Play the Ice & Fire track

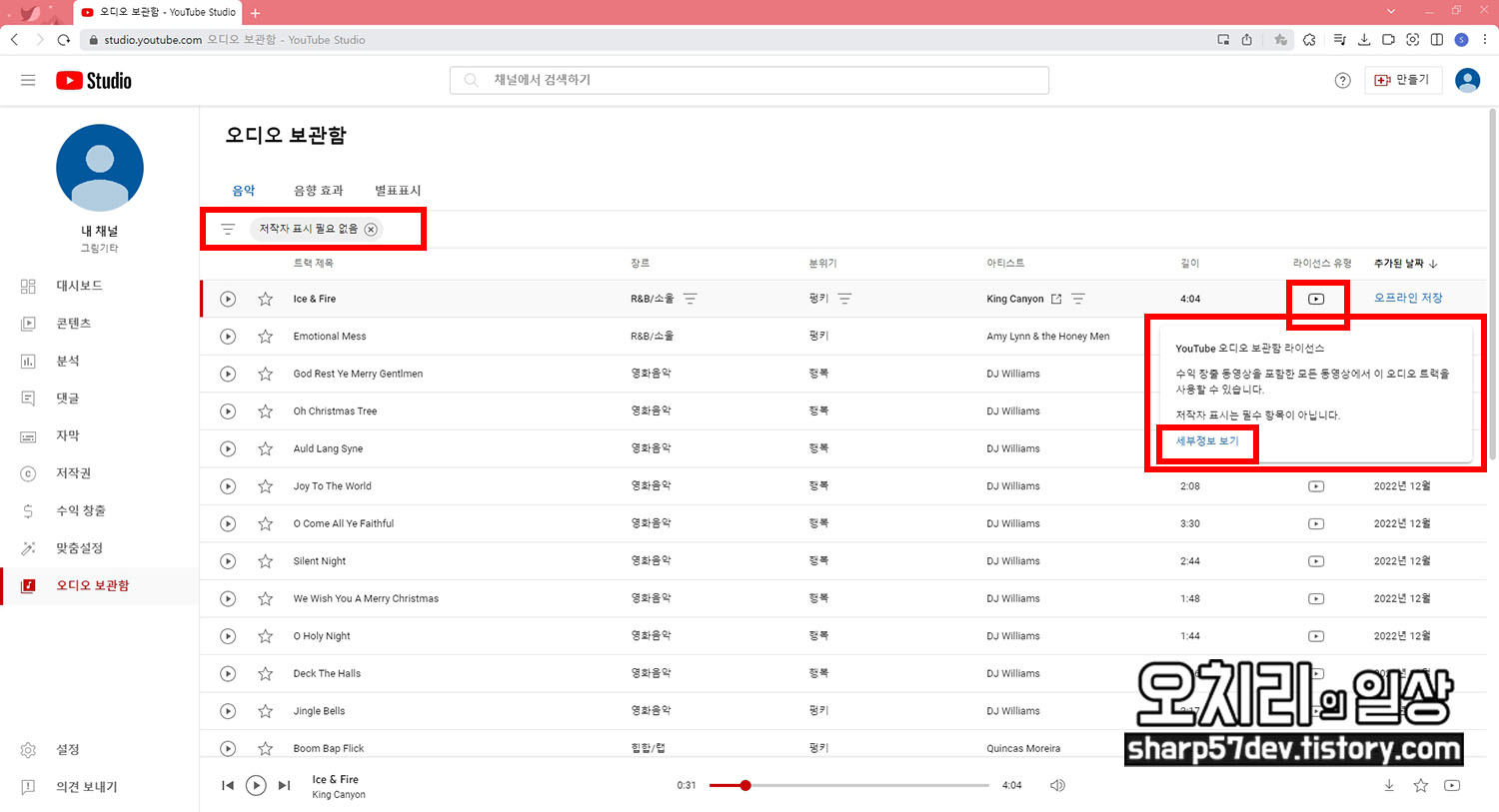pos(228,299)
